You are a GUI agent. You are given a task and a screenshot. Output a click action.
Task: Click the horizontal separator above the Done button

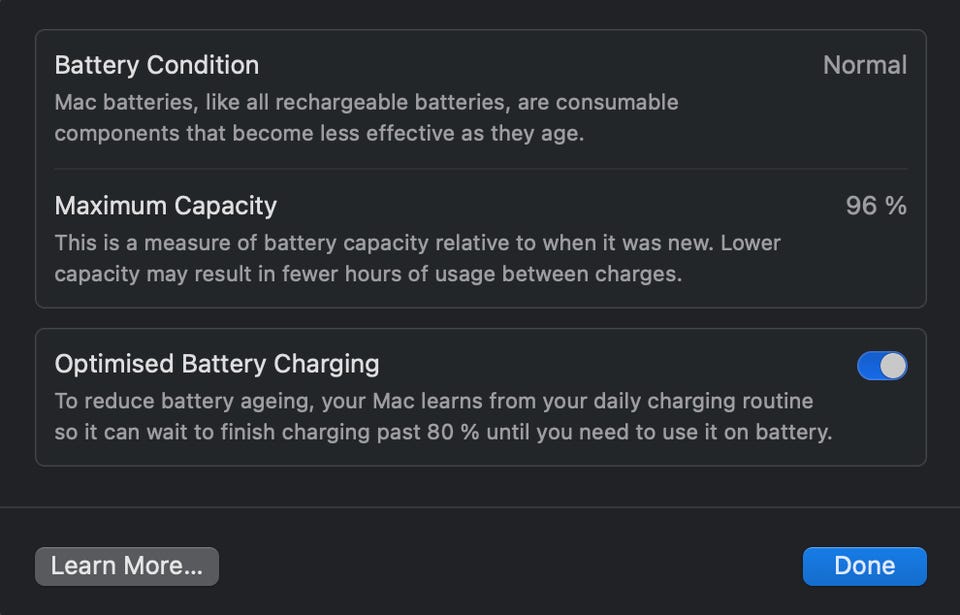point(480,507)
